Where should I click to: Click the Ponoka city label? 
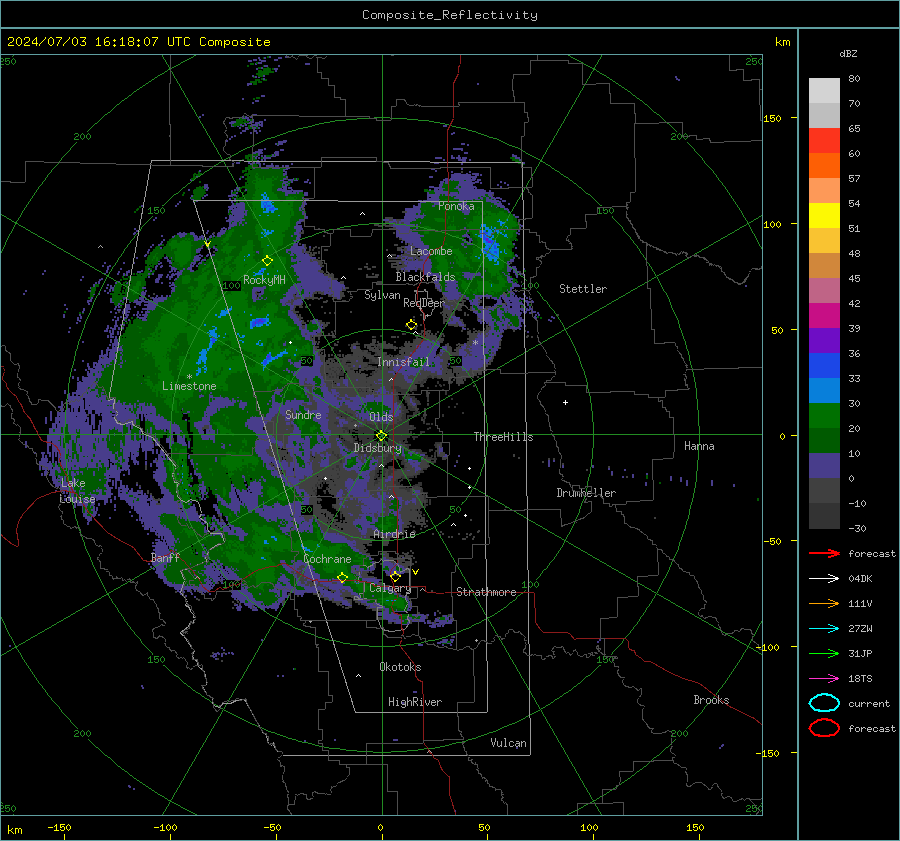point(456,206)
